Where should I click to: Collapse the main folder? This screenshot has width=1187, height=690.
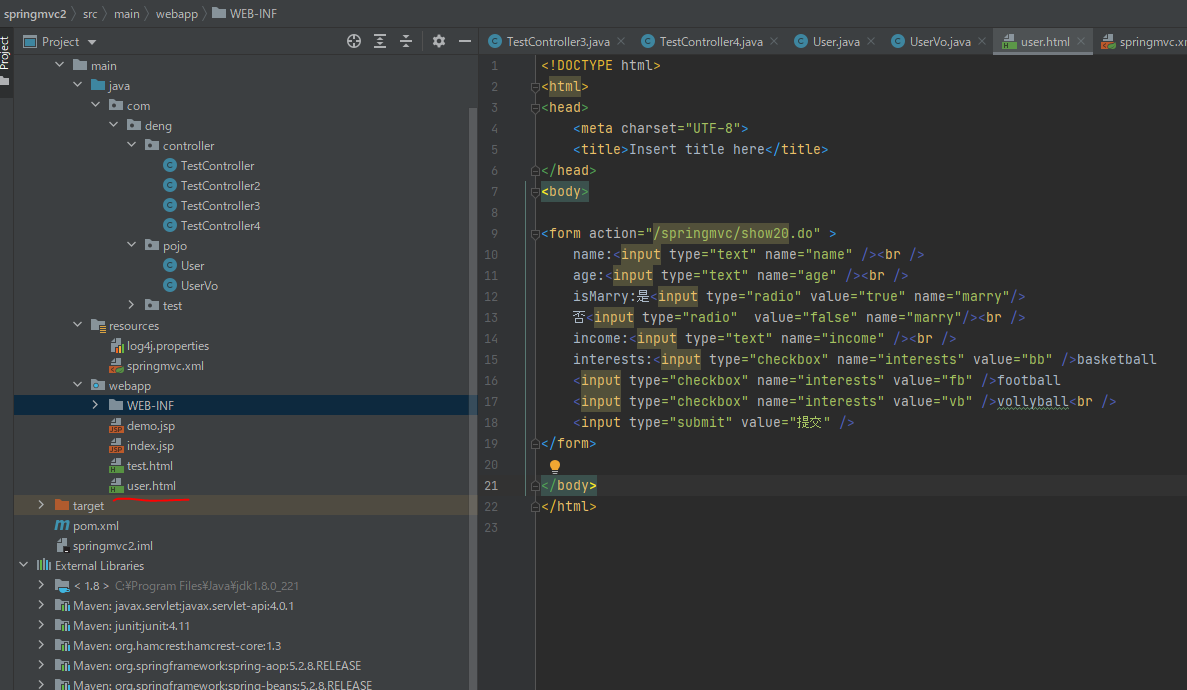[60, 65]
